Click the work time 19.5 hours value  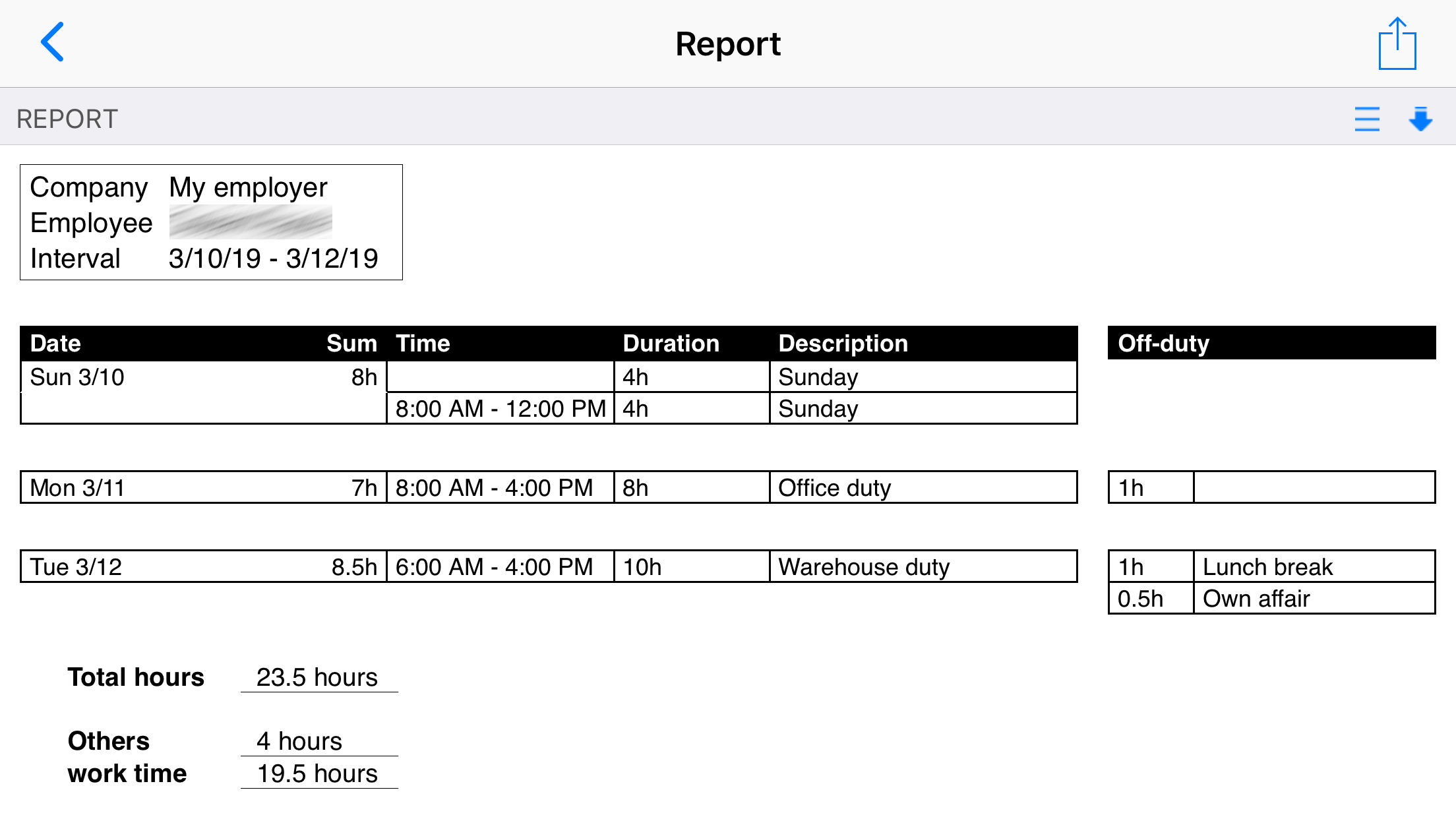click(x=317, y=773)
